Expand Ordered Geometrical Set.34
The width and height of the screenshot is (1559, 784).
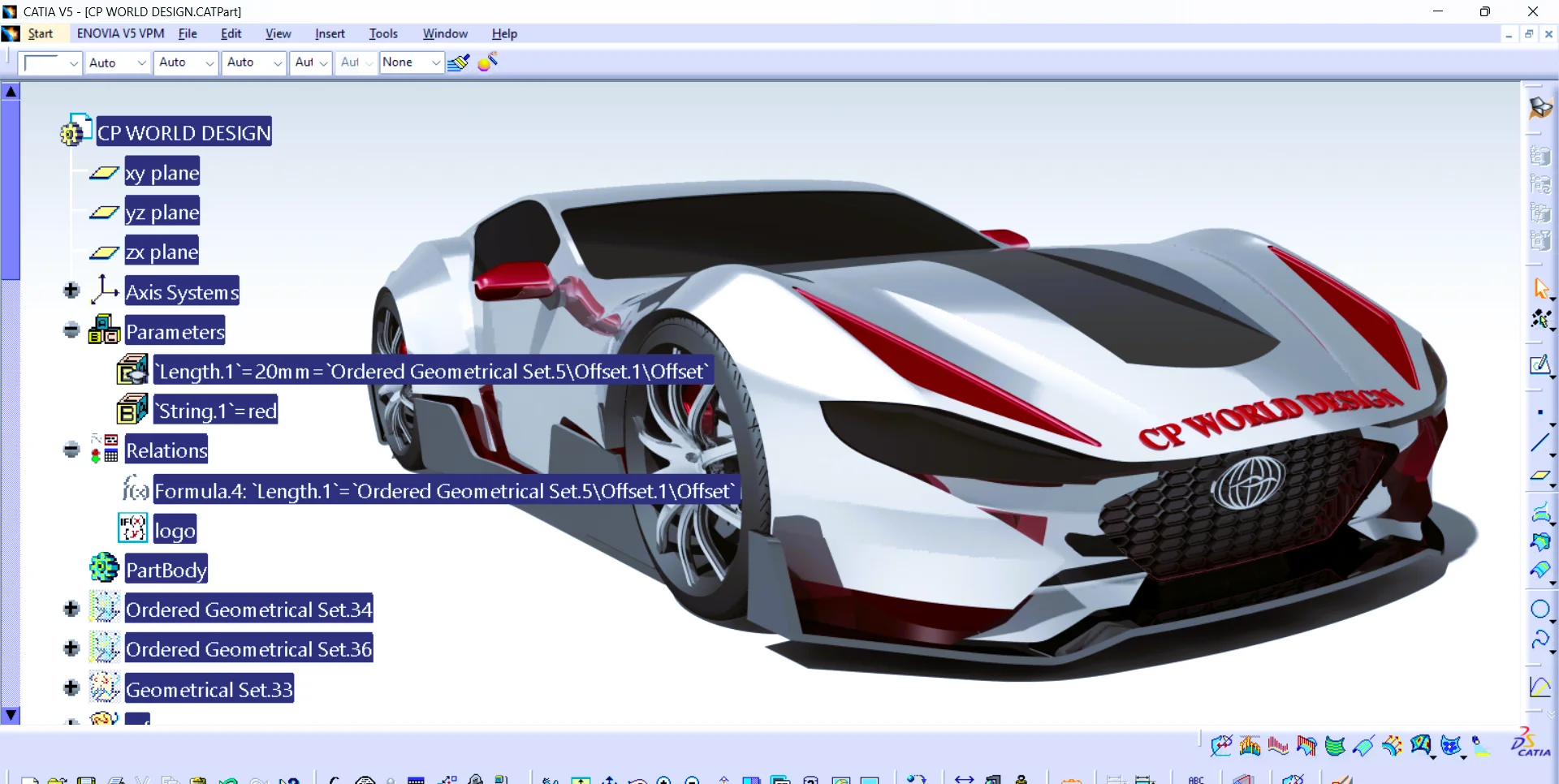click(x=71, y=609)
